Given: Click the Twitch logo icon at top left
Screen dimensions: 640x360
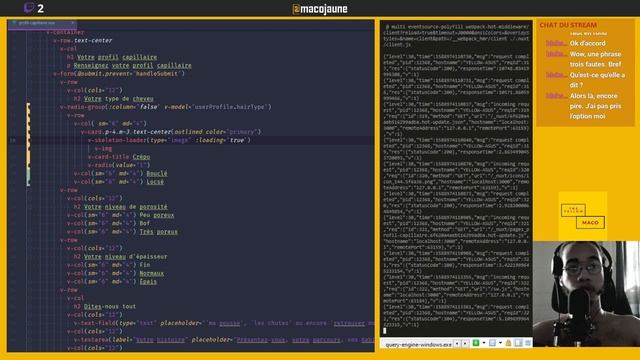Looking at the screenshot, I should tap(29, 8).
